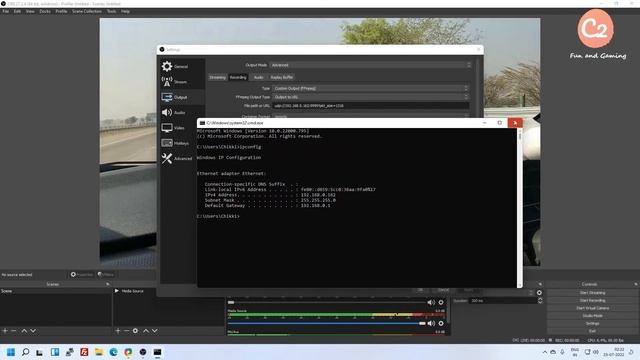Open the Docks menu

click(45, 11)
